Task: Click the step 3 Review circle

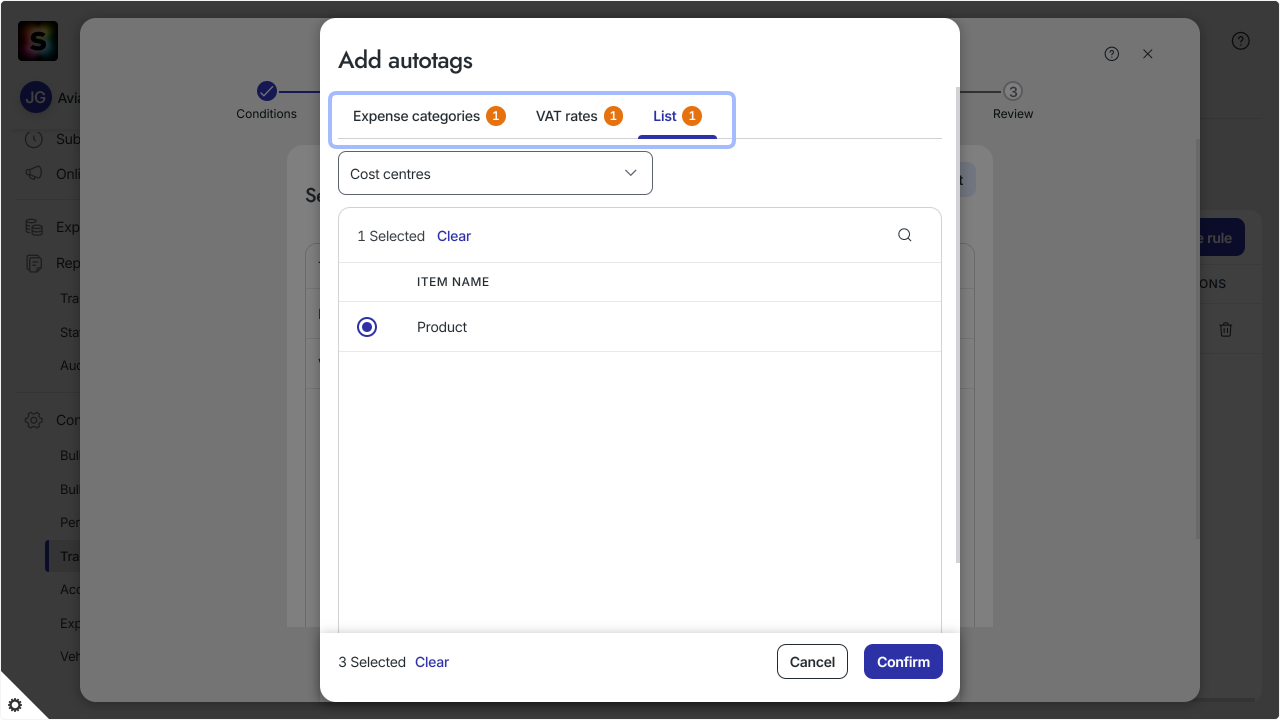Action: pyautogui.click(x=1013, y=91)
